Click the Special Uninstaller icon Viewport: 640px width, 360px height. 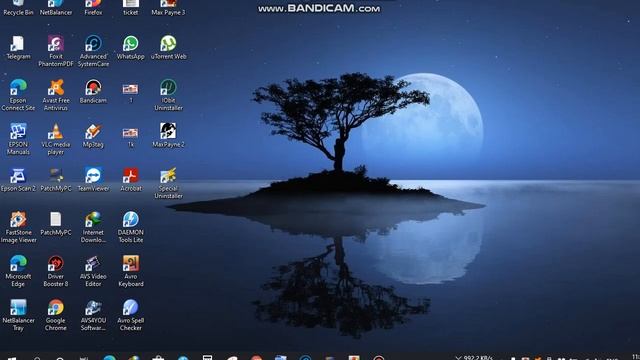click(x=168, y=176)
